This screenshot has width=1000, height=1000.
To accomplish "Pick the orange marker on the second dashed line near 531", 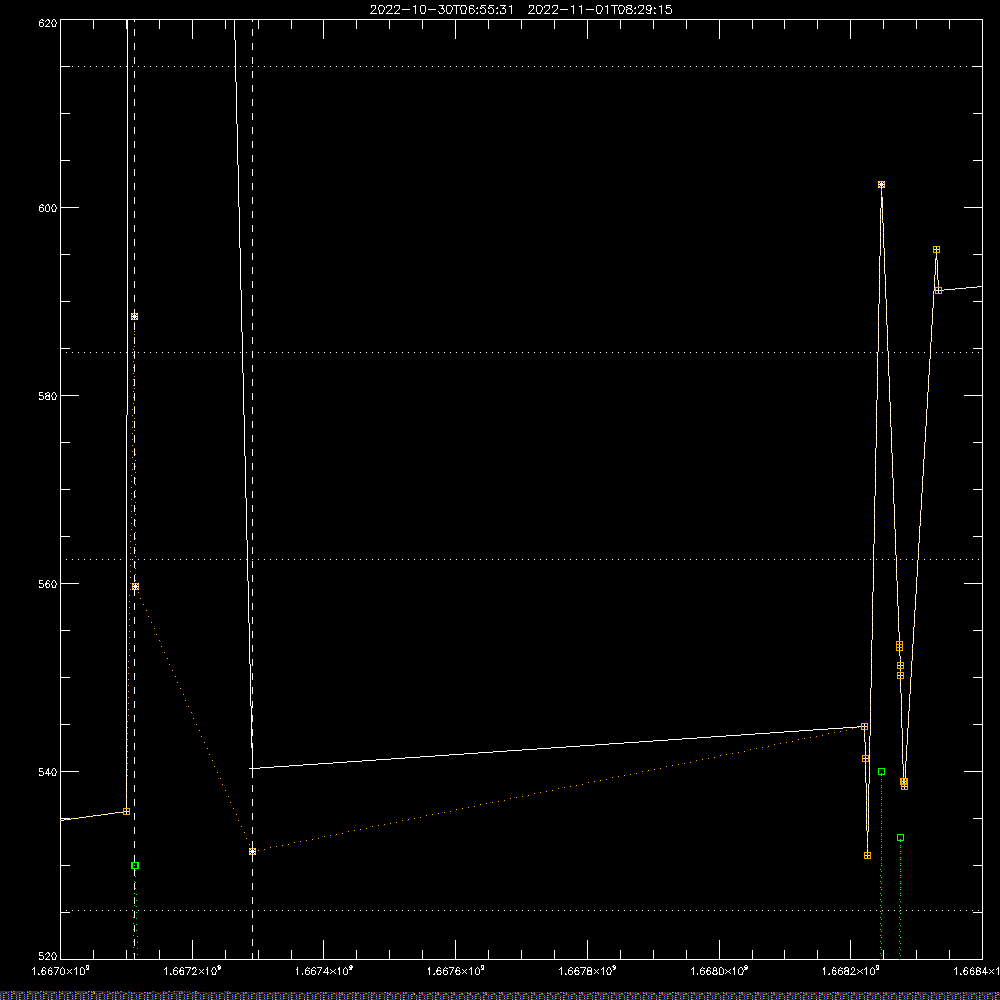I will [253, 852].
